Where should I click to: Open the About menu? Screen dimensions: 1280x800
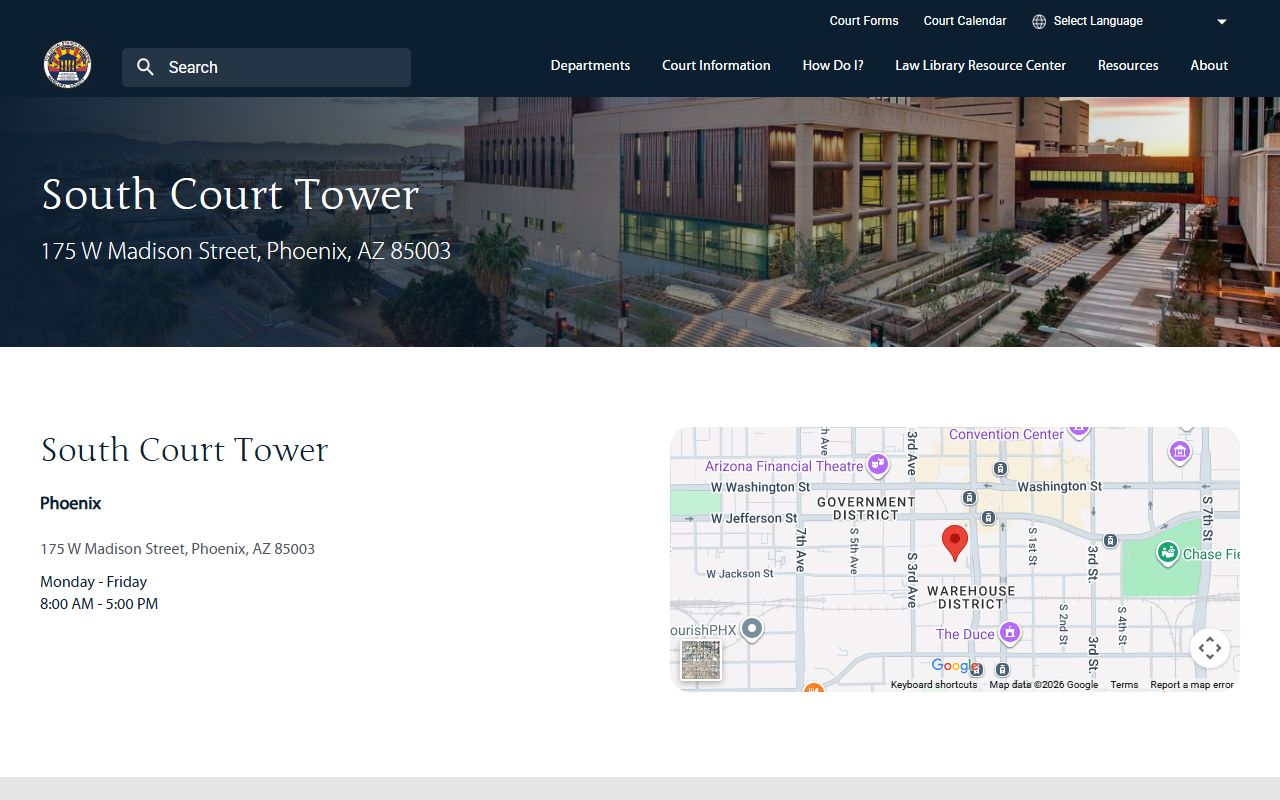[1209, 65]
